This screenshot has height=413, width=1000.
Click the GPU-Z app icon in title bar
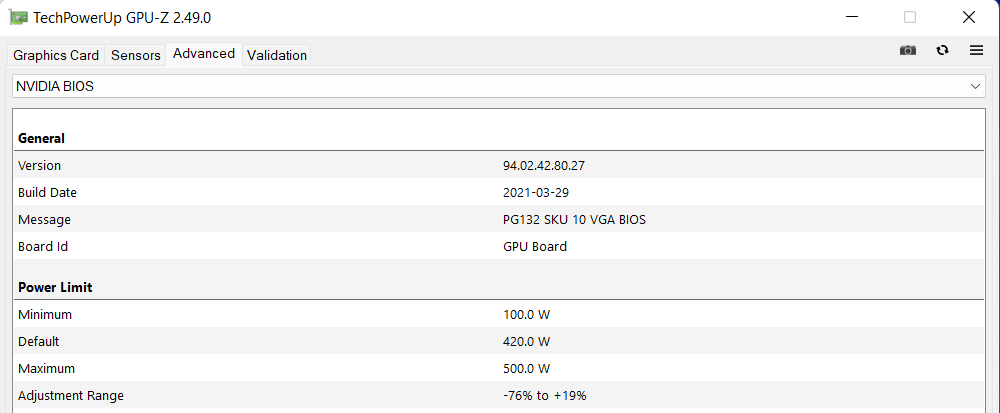click(x=18, y=17)
